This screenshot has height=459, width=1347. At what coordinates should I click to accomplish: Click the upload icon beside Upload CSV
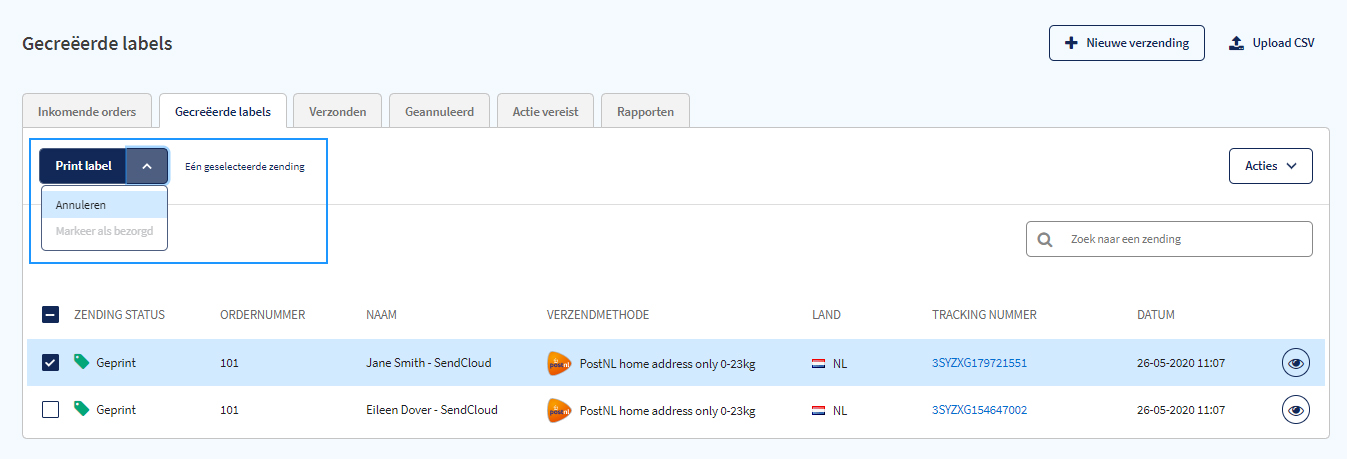(x=1236, y=43)
